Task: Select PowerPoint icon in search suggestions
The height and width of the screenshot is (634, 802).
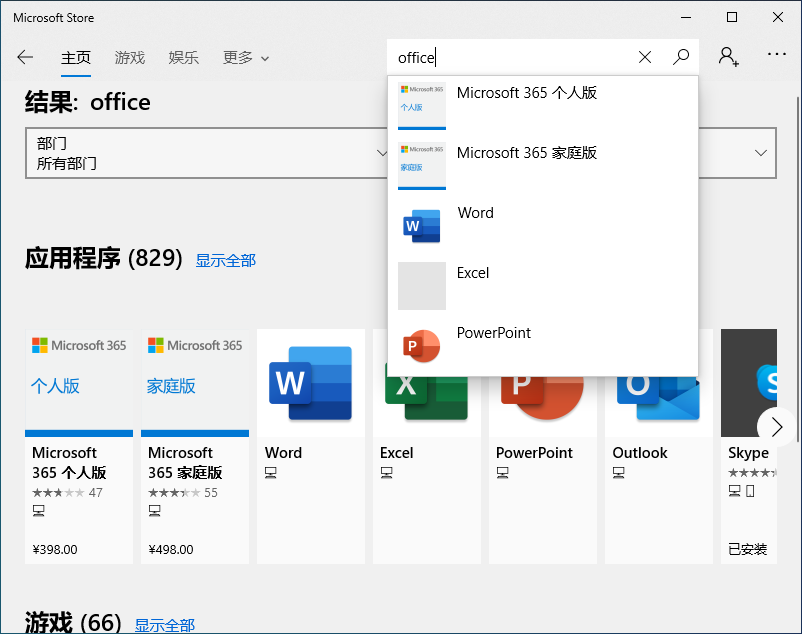Action: [421, 346]
